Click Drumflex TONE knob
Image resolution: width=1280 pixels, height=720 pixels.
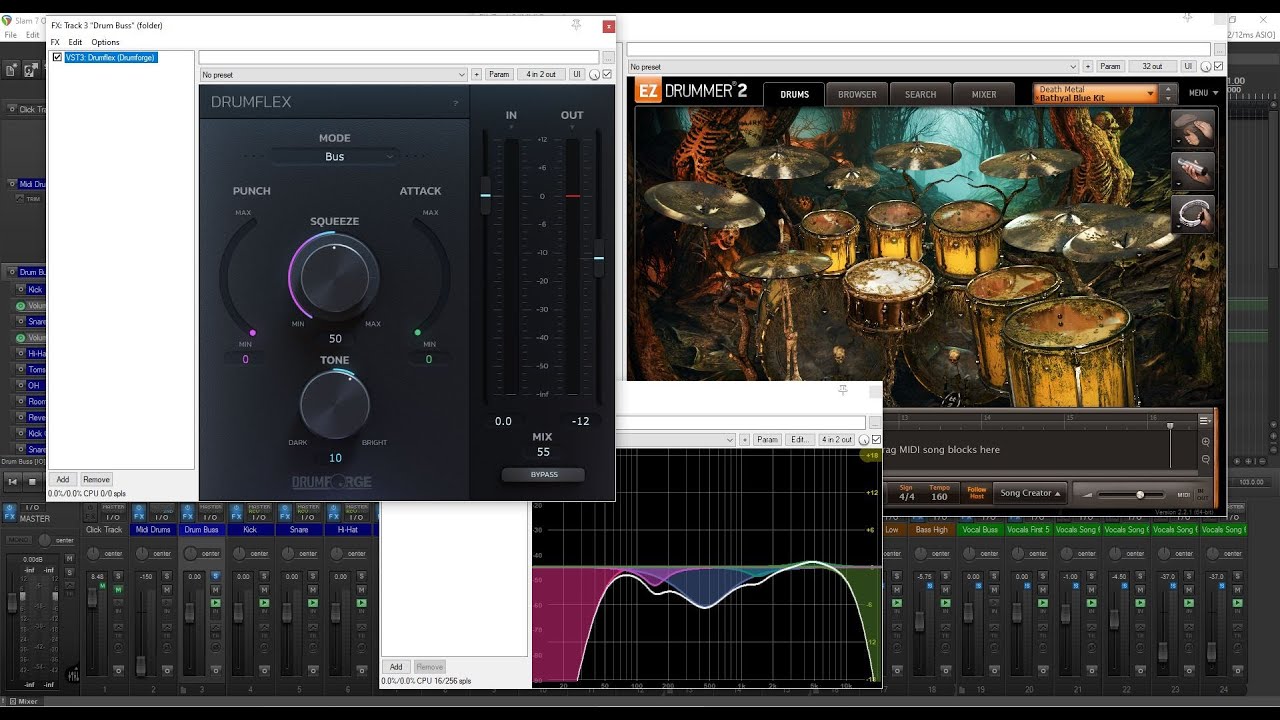334,404
